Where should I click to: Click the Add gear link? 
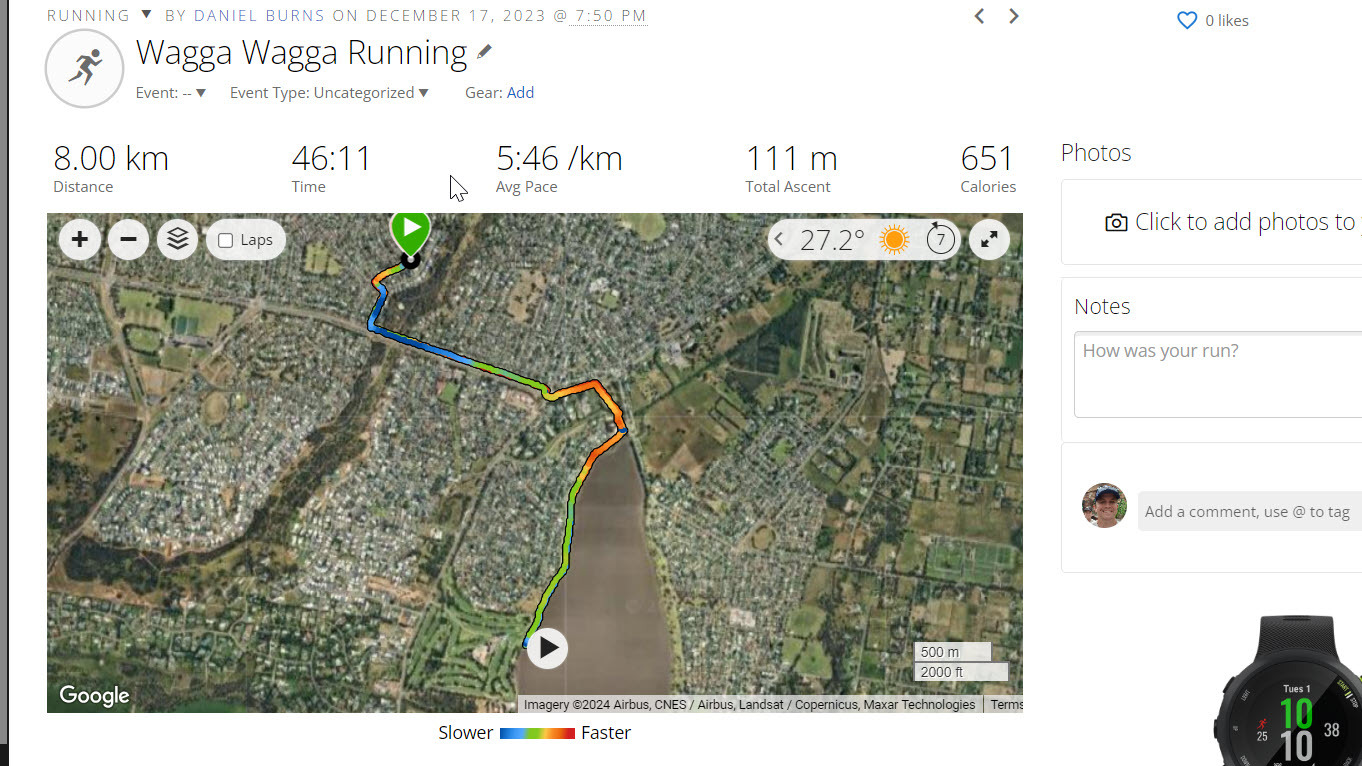click(x=520, y=93)
